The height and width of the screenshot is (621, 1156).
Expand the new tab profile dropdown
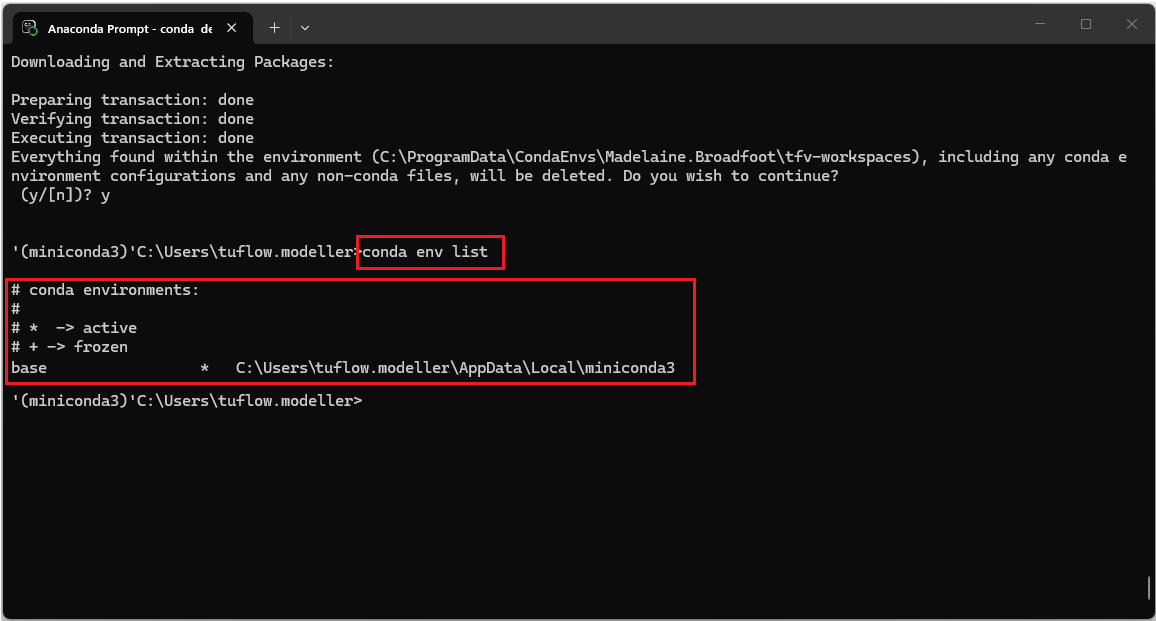[x=305, y=28]
